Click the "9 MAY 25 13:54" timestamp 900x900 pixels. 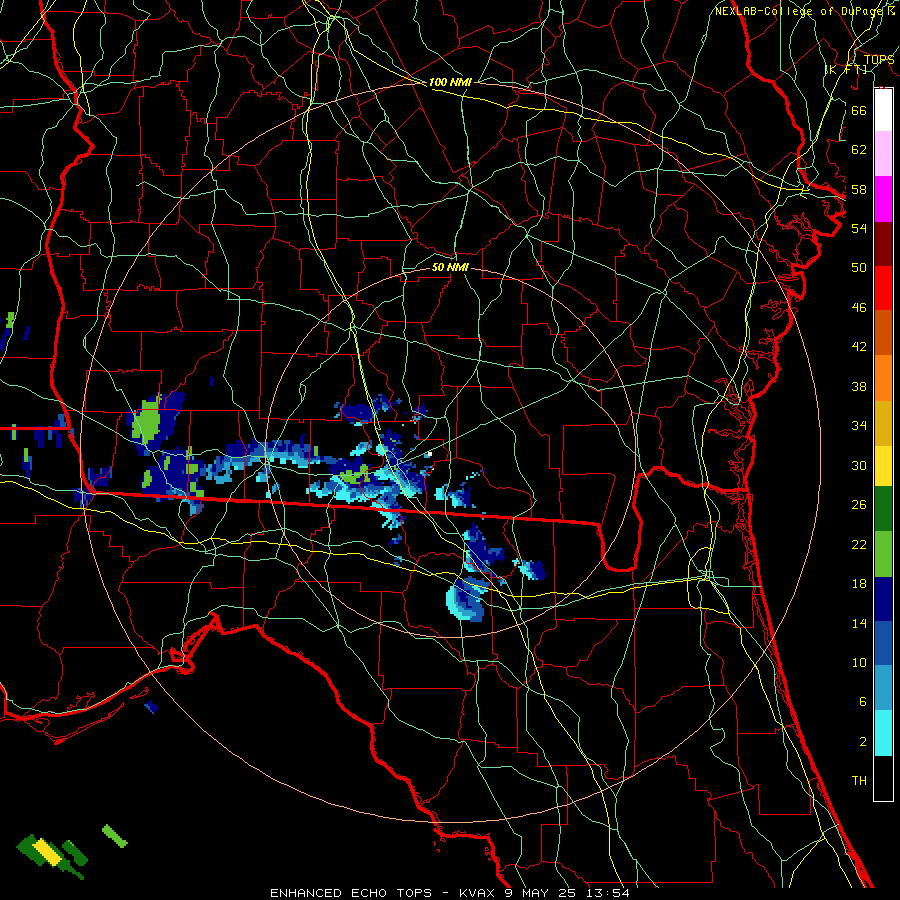click(x=567, y=893)
